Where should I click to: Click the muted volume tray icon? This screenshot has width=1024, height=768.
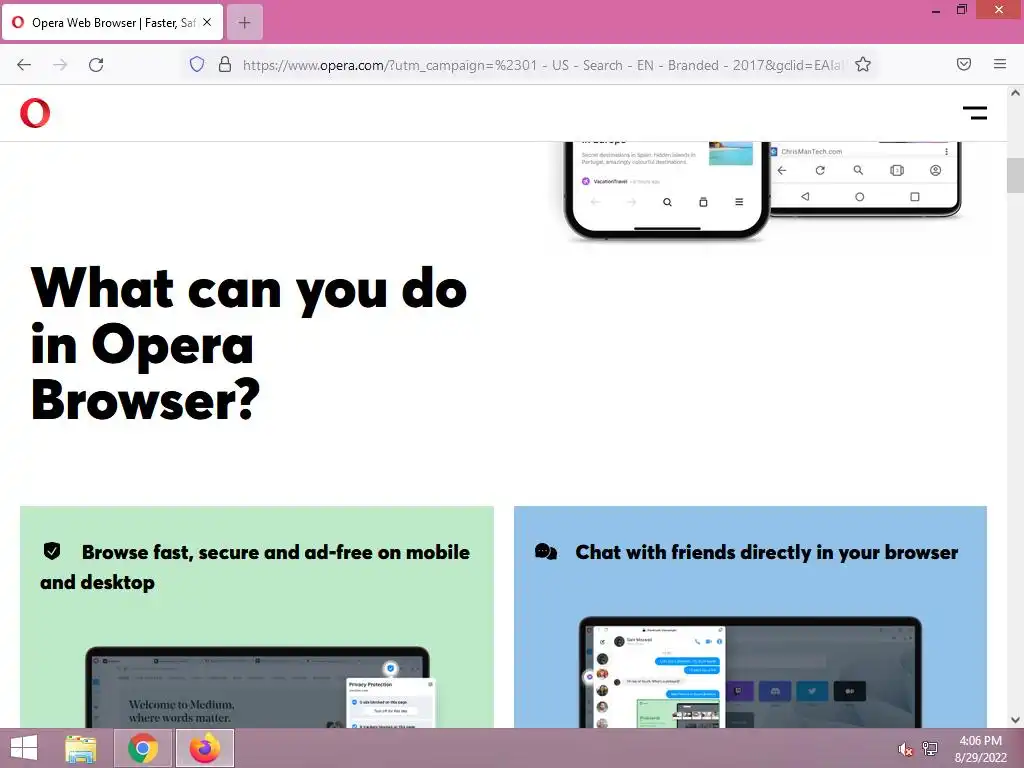905,749
